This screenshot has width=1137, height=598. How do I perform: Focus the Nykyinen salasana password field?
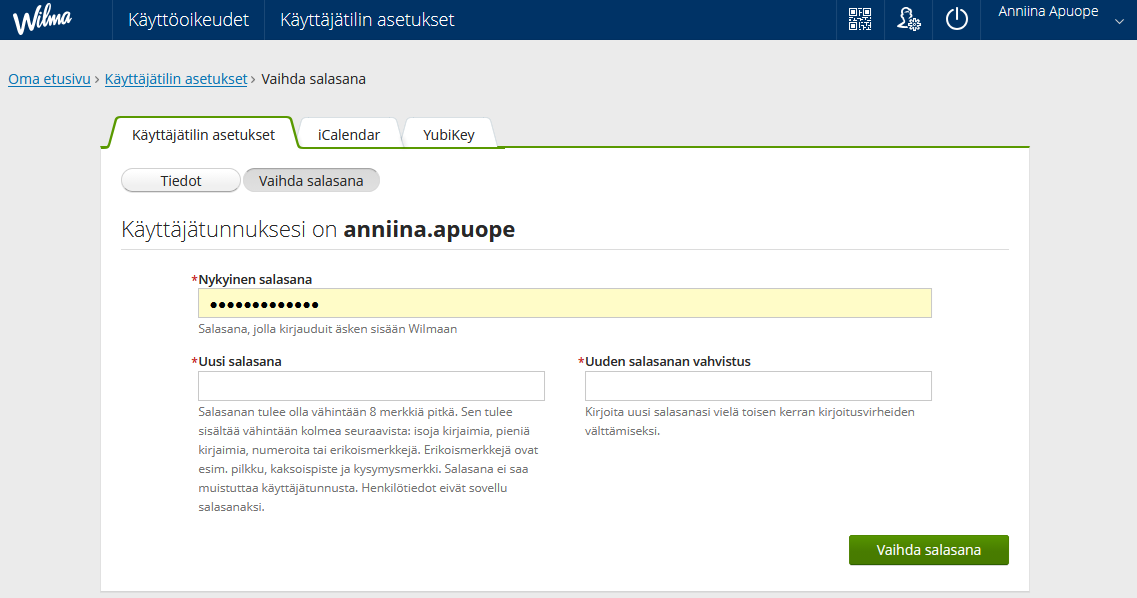coord(565,304)
